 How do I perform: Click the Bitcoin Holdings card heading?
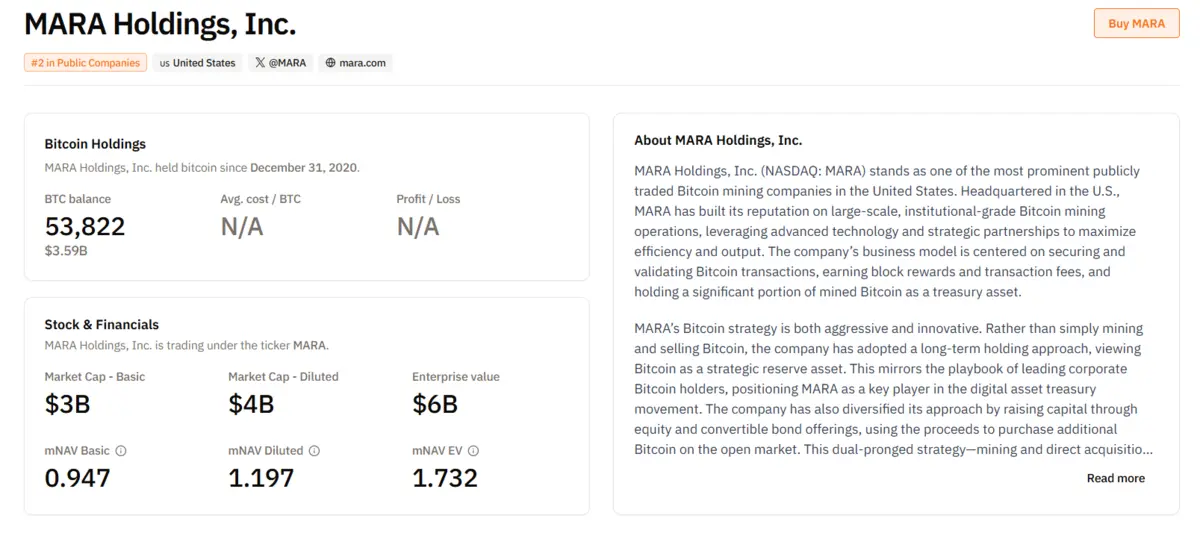(x=95, y=144)
